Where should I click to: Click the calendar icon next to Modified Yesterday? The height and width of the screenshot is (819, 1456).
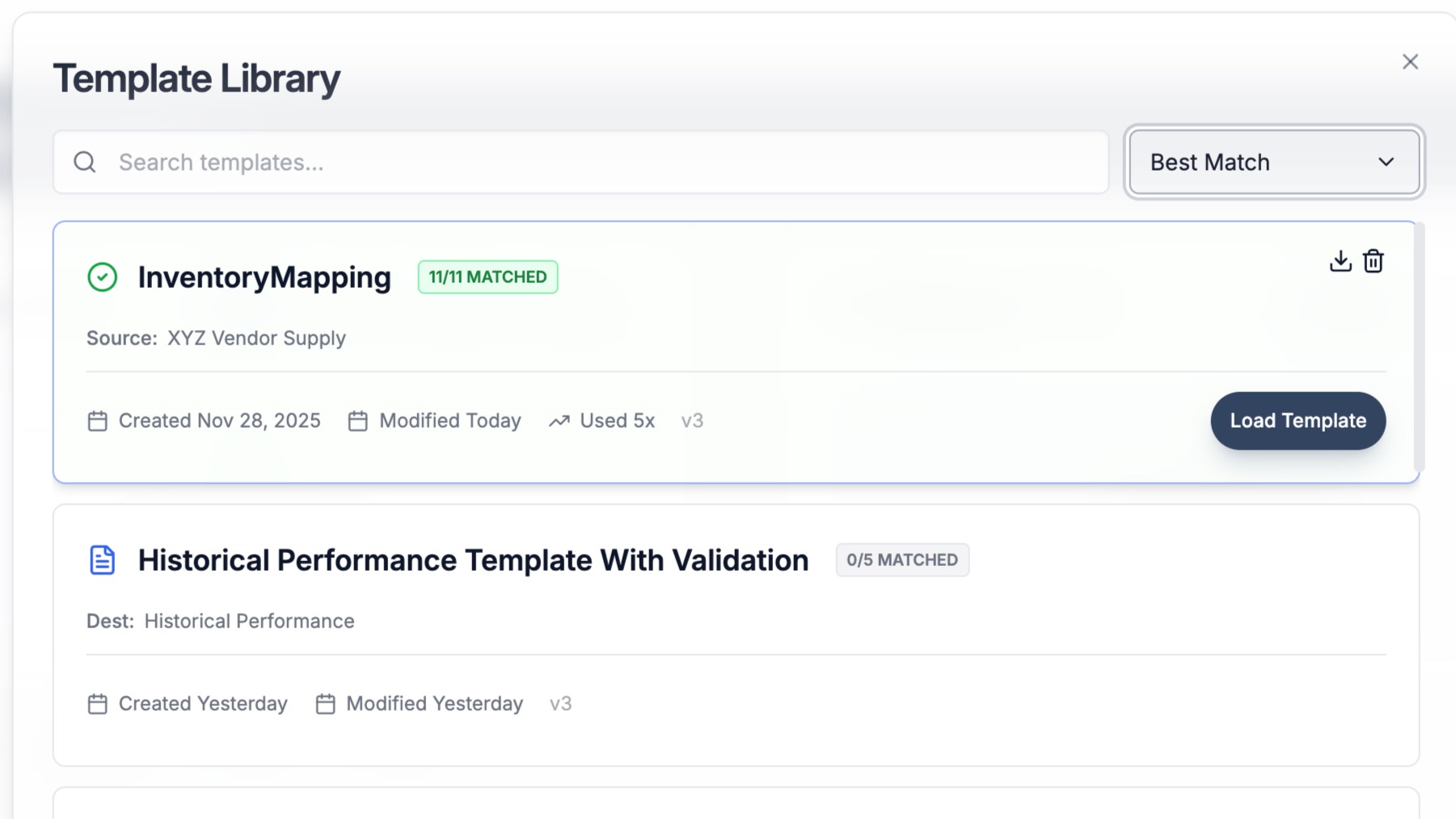click(326, 704)
